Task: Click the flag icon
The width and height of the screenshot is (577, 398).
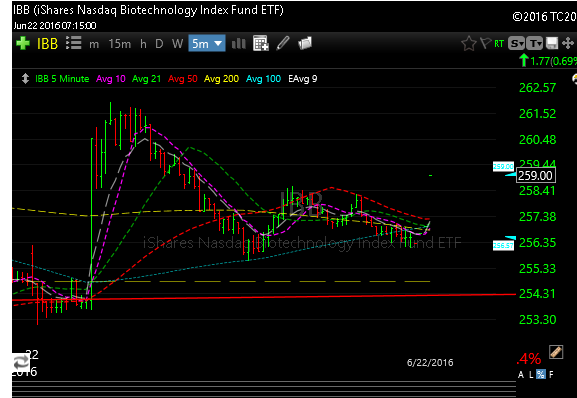Action: pyautogui.click(x=486, y=43)
